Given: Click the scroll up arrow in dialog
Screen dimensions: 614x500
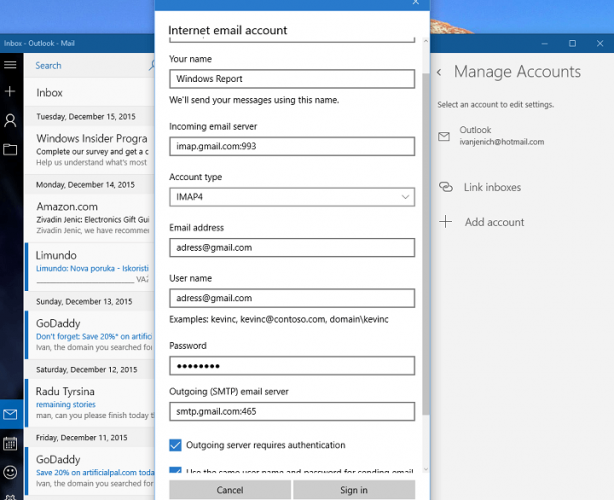Looking at the screenshot, I should point(426,41).
